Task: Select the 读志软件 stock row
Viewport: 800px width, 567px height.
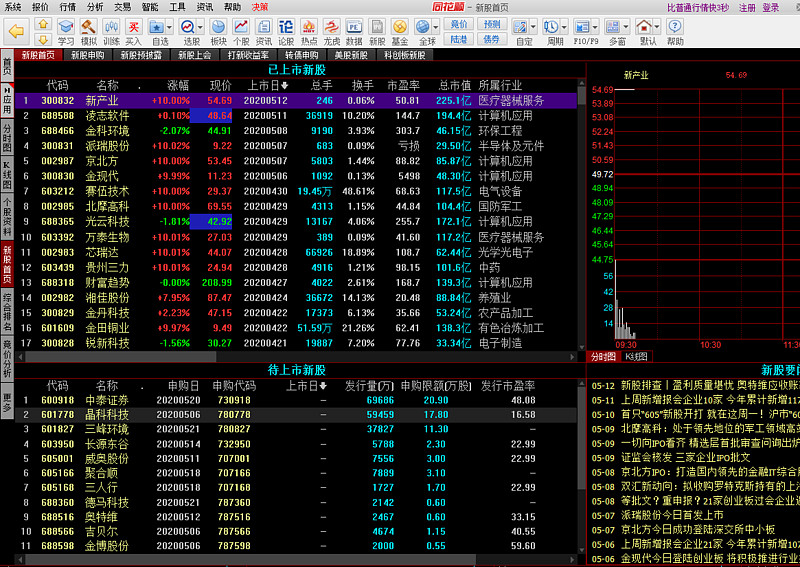Action: (x=296, y=116)
